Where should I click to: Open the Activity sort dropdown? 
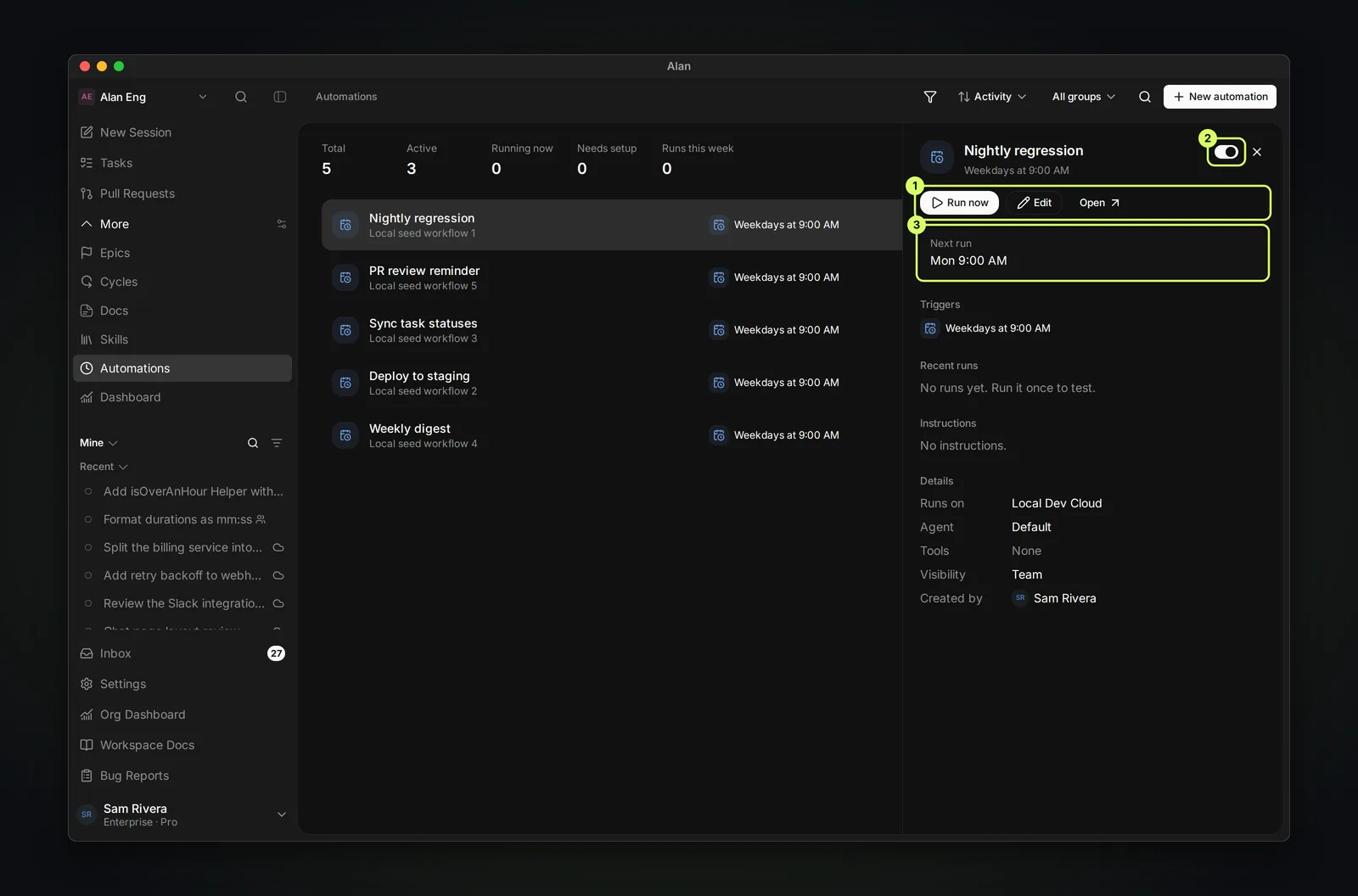pyautogui.click(x=992, y=97)
